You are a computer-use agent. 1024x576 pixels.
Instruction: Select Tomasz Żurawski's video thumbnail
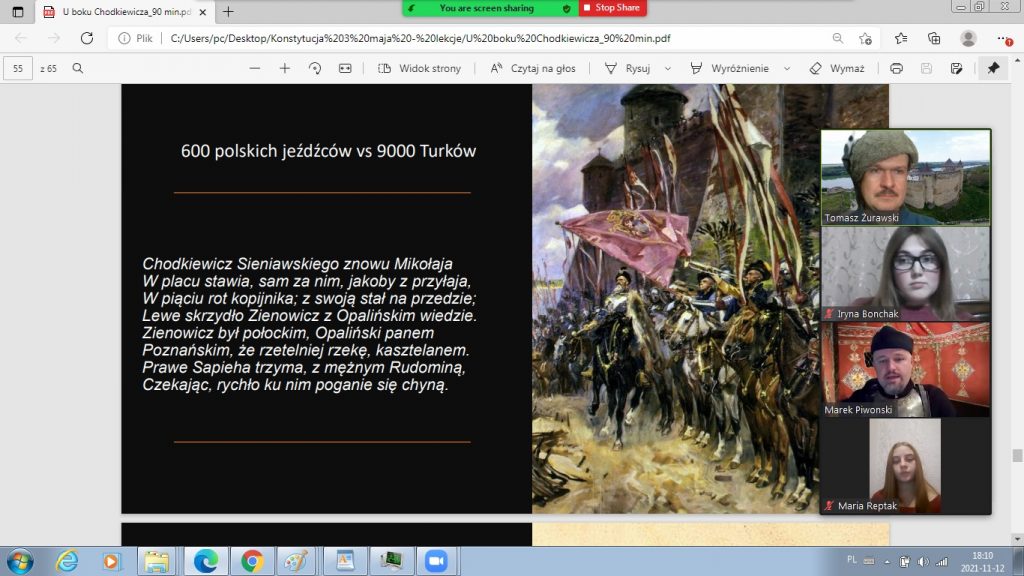(x=906, y=177)
